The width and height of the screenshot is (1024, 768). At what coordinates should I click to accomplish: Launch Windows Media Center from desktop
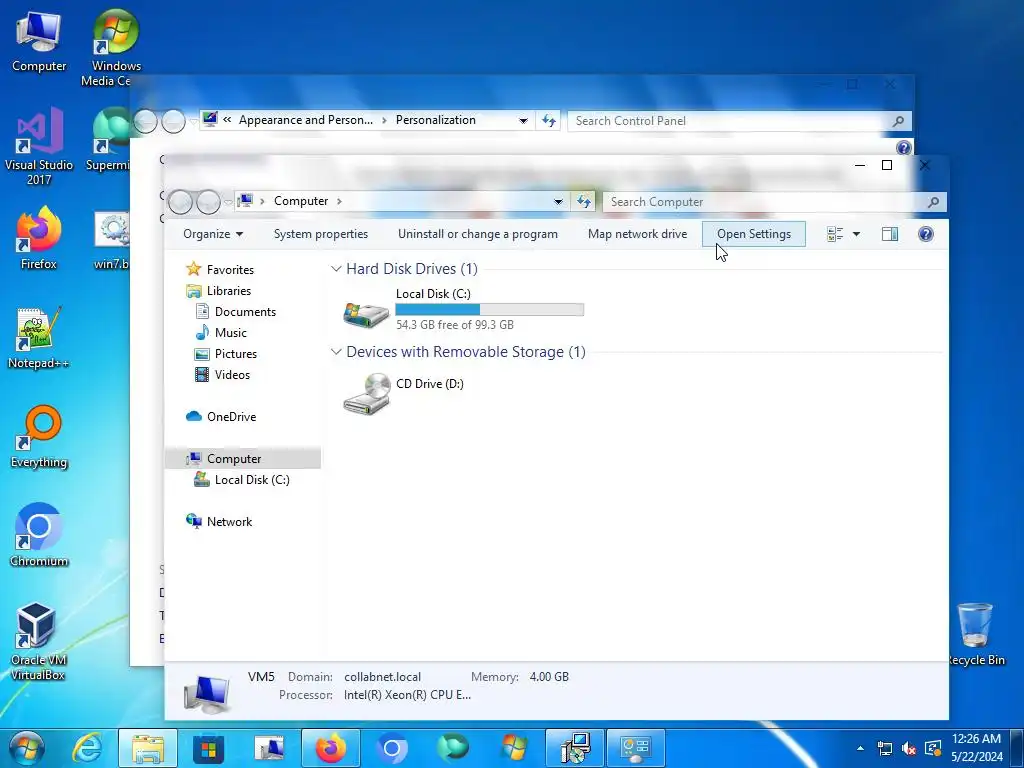pyautogui.click(x=115, y=47)
